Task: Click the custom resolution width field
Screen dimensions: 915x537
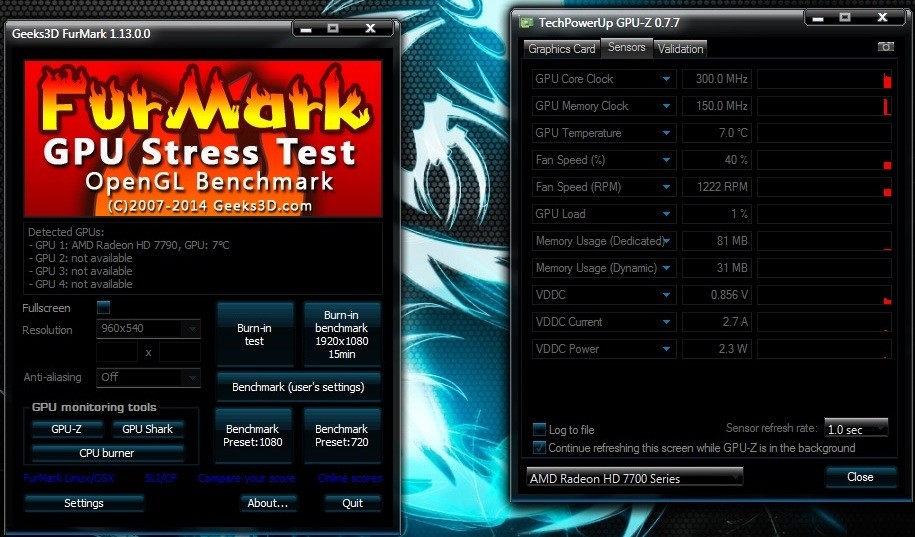Action: coord(117,353)
